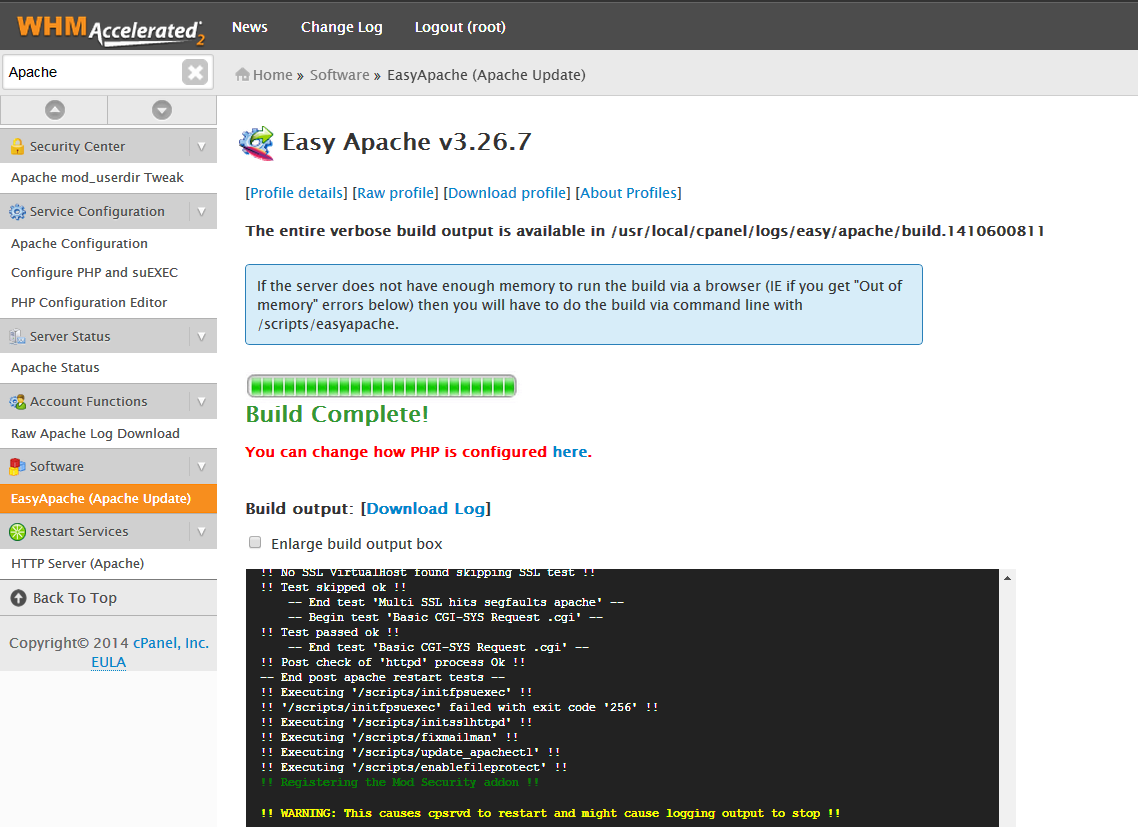Collapse the Service Configuration section arrow
1138x827 pixels.
click(x=202, y=212)
